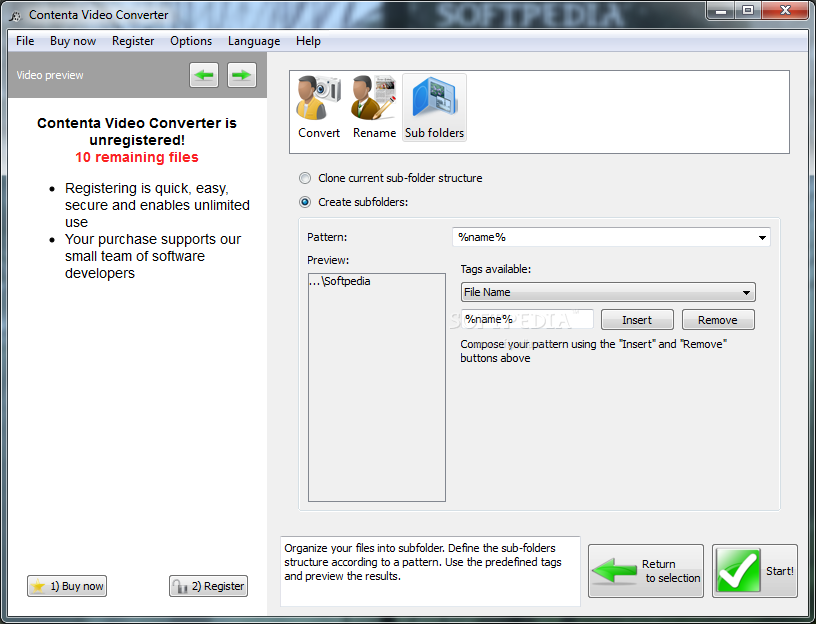Minimize the Contenta Video Converter window

tap(721, 10)
